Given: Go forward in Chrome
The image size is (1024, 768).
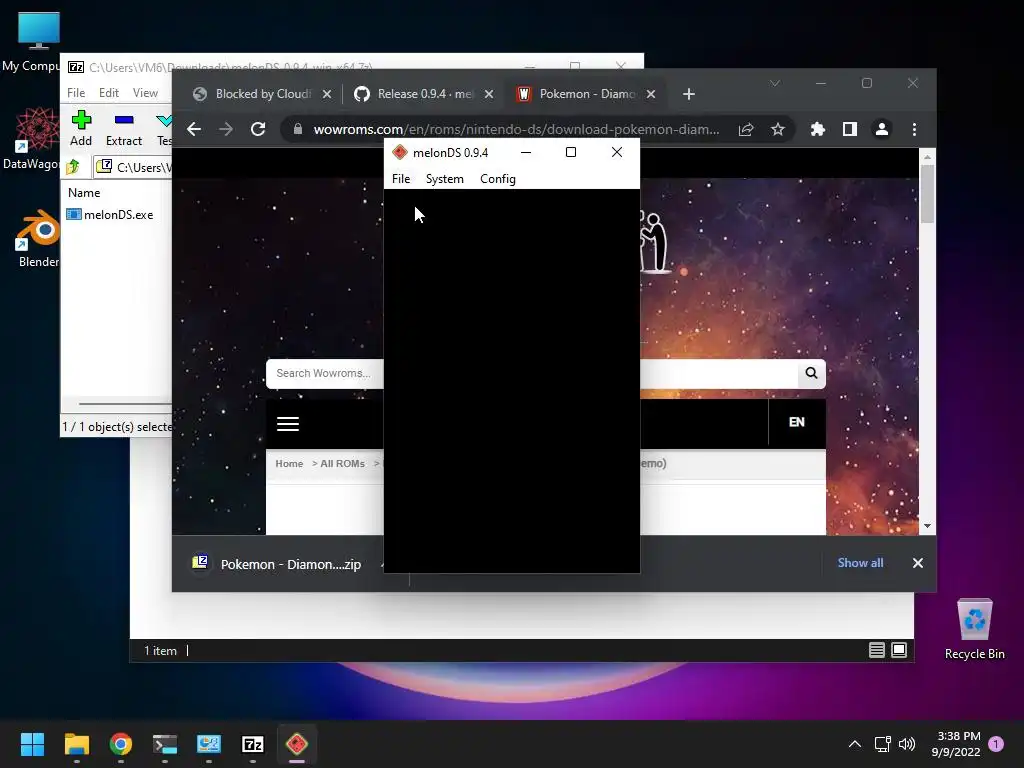Looking at the screenshot, I should coord(226,129).
